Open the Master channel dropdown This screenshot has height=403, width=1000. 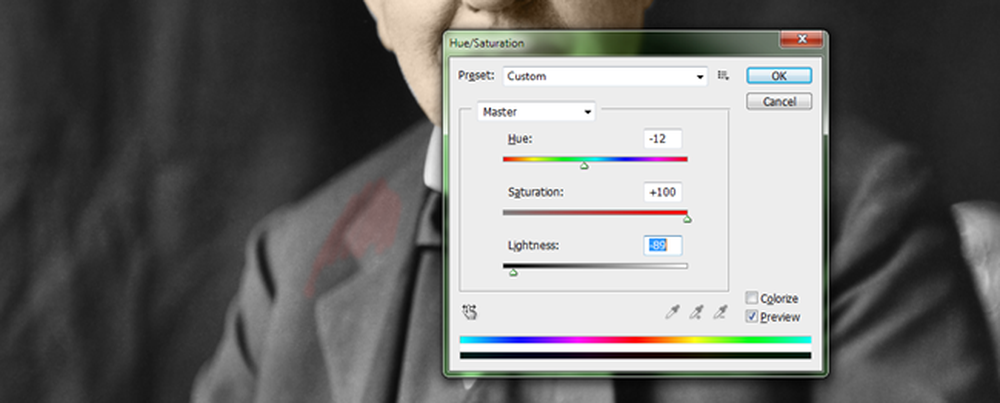pyautogui.click(x=536, y=112)
